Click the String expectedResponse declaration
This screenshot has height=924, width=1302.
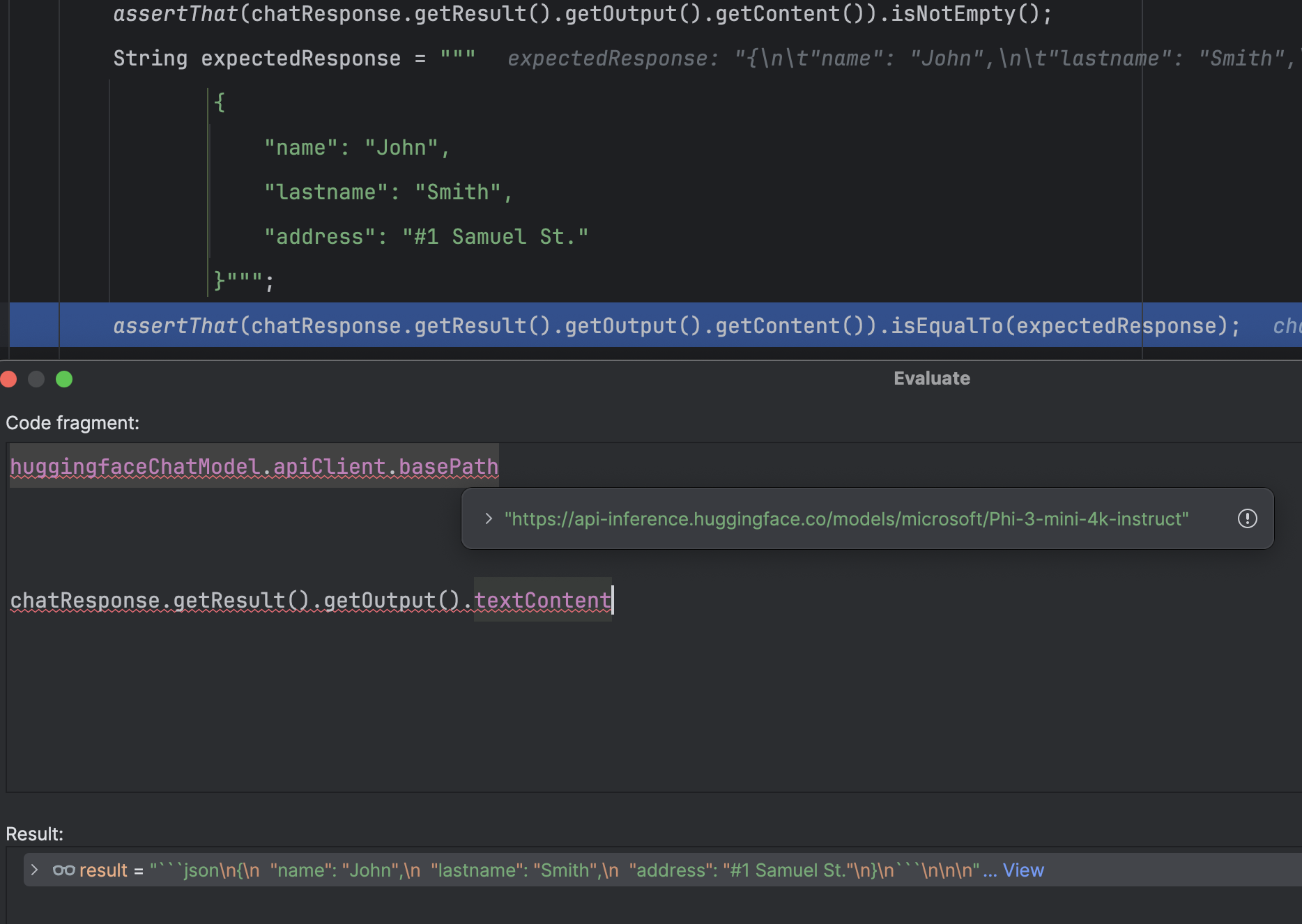click(x=294, y=58)
